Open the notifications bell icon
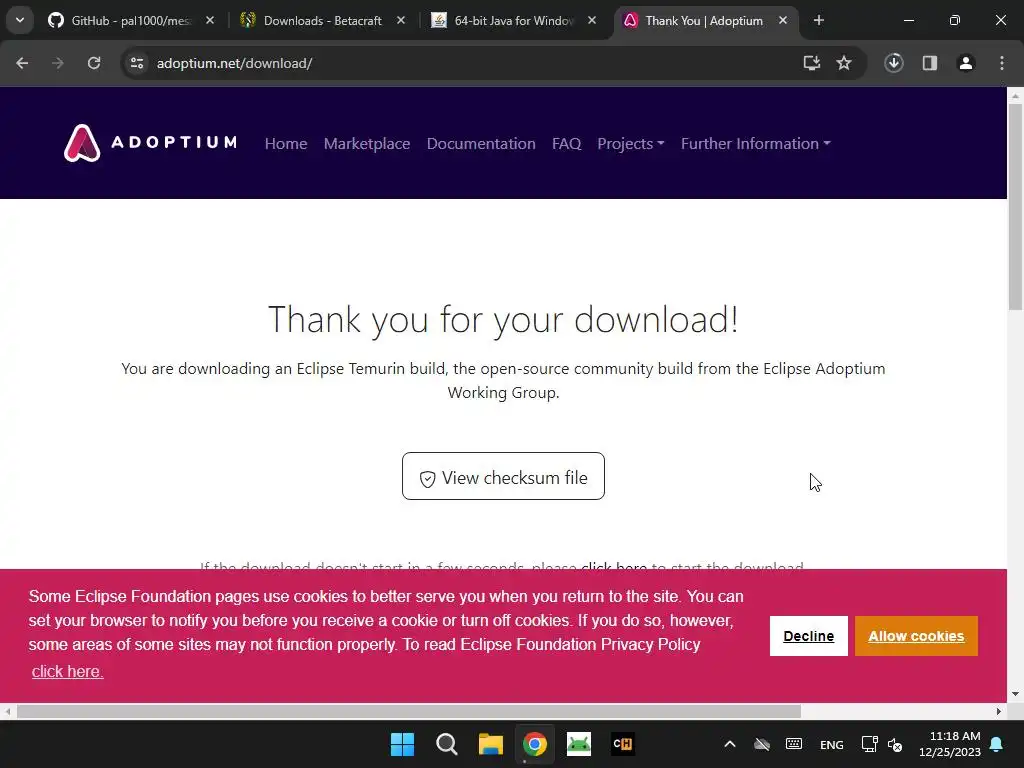The height and width of the screenshot is (768, 1024). pyautogui.click(x=997, y=744)
